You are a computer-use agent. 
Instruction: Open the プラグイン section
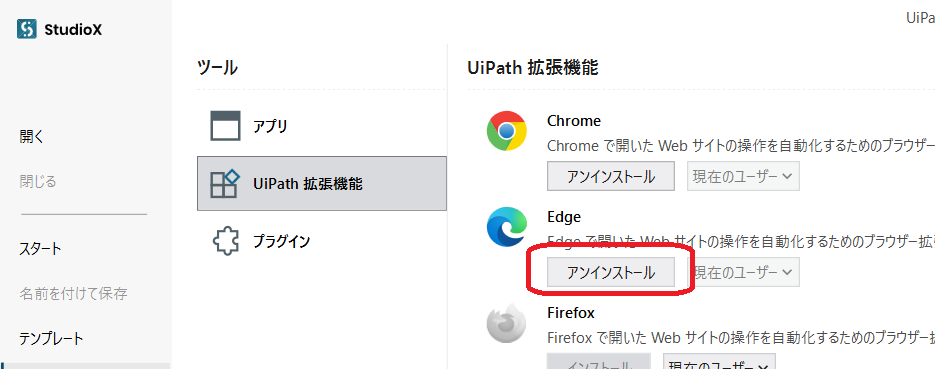[x=321, y=241]
